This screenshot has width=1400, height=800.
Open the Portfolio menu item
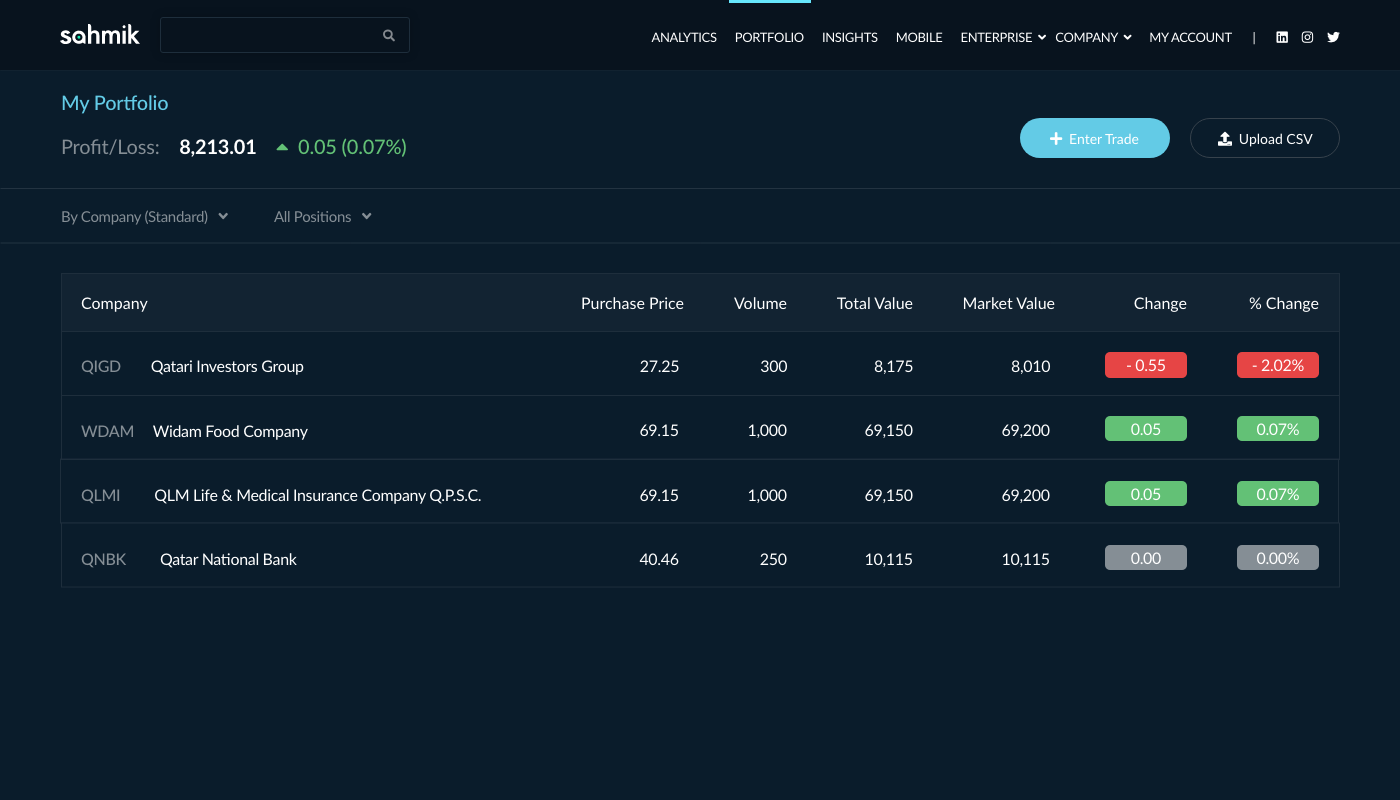769,37
